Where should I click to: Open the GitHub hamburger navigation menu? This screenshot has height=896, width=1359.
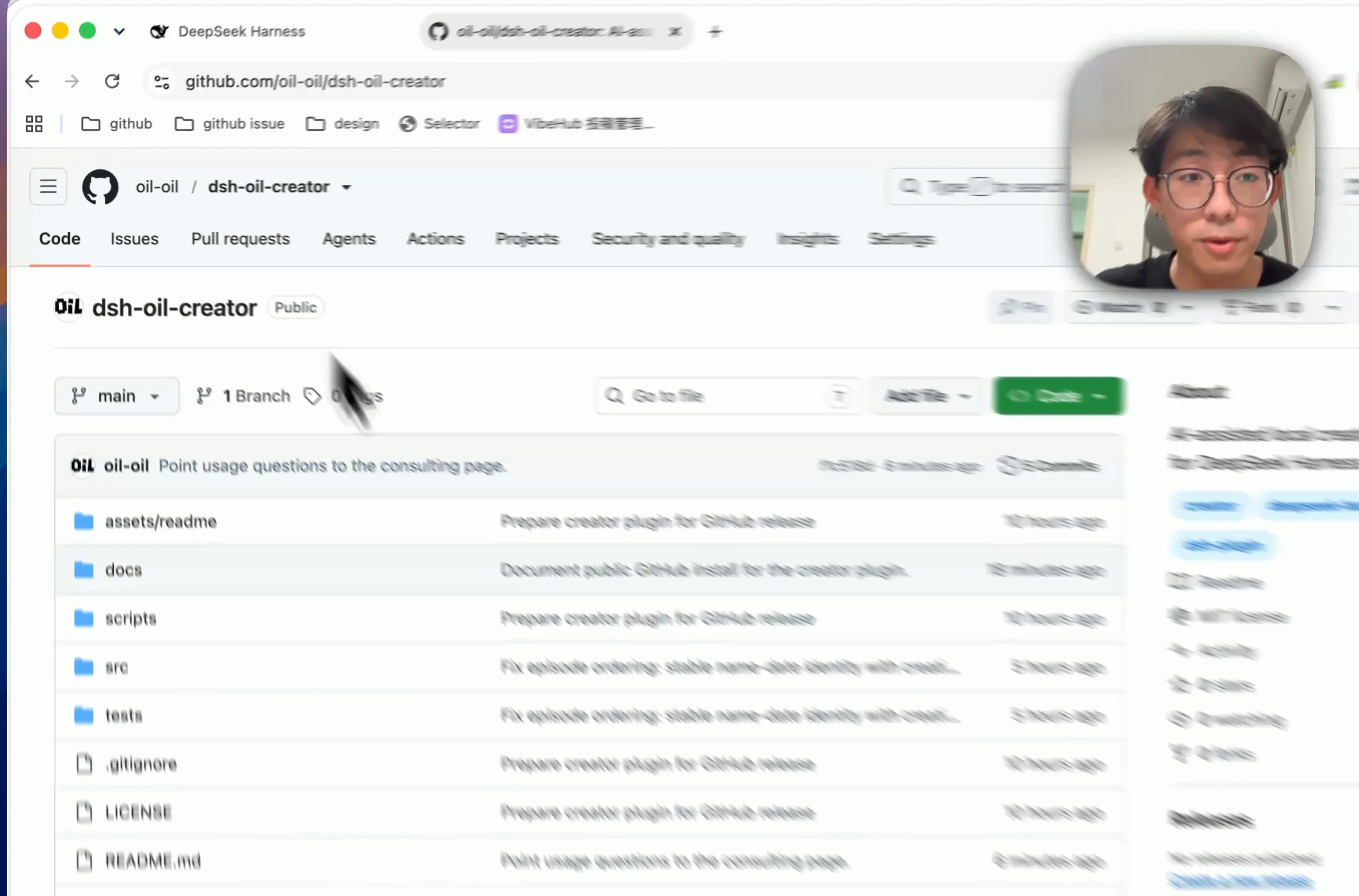[x=48, y=186]
